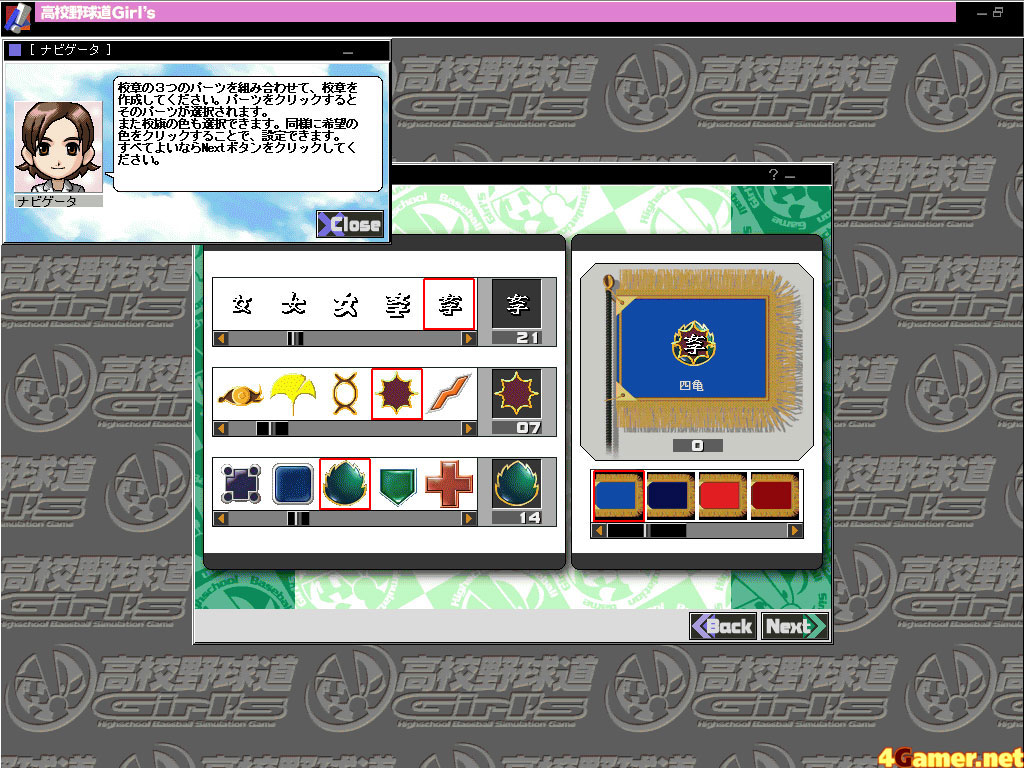Select the third stylized kanji character option

coord(345,305)
